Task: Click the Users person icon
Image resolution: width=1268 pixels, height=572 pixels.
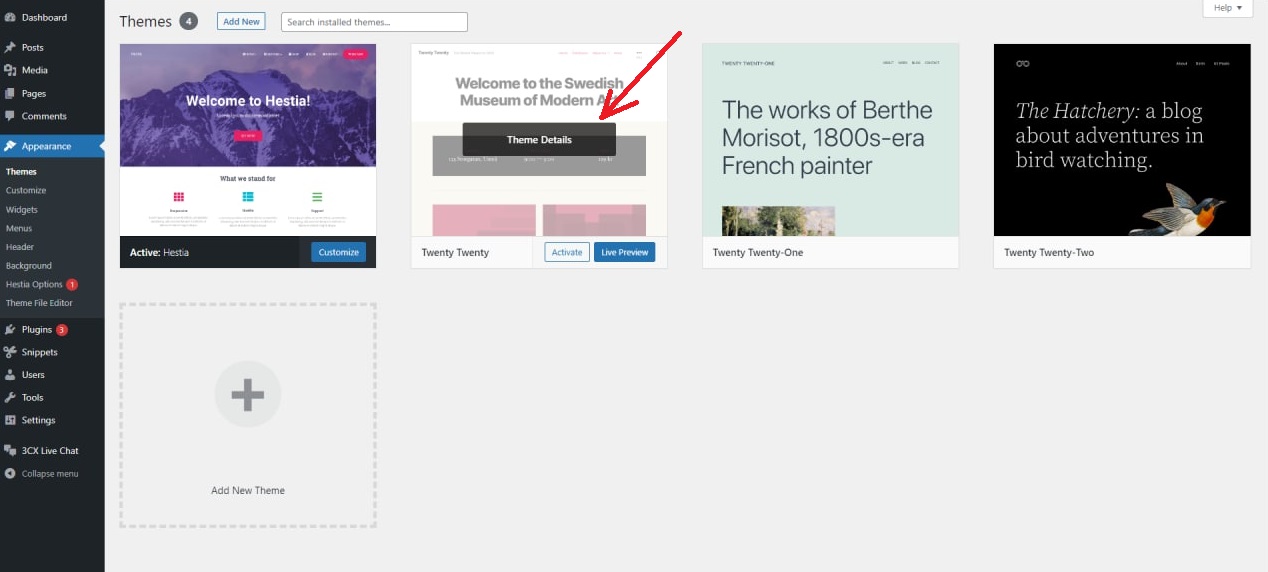Action: [x=10, y=375]
